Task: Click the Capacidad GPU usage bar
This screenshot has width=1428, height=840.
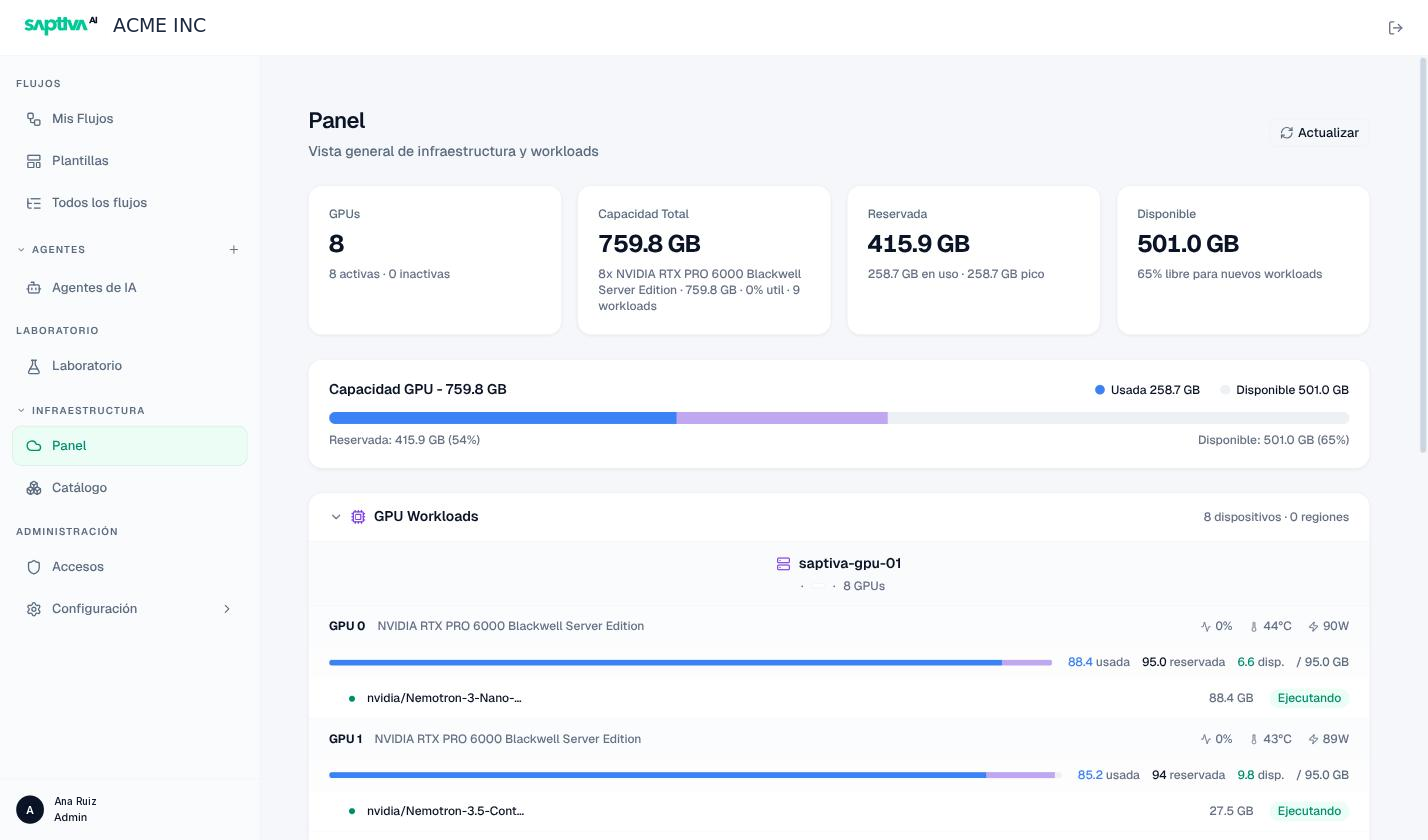Action: [839, 418]
